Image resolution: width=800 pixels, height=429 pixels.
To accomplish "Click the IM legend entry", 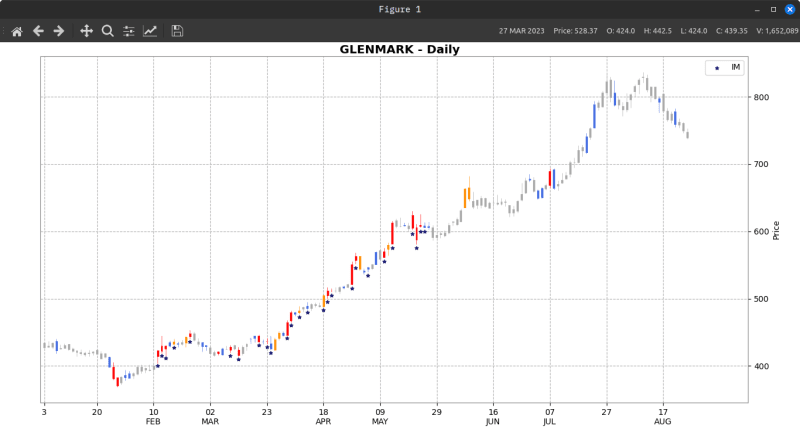I will 725,67.
